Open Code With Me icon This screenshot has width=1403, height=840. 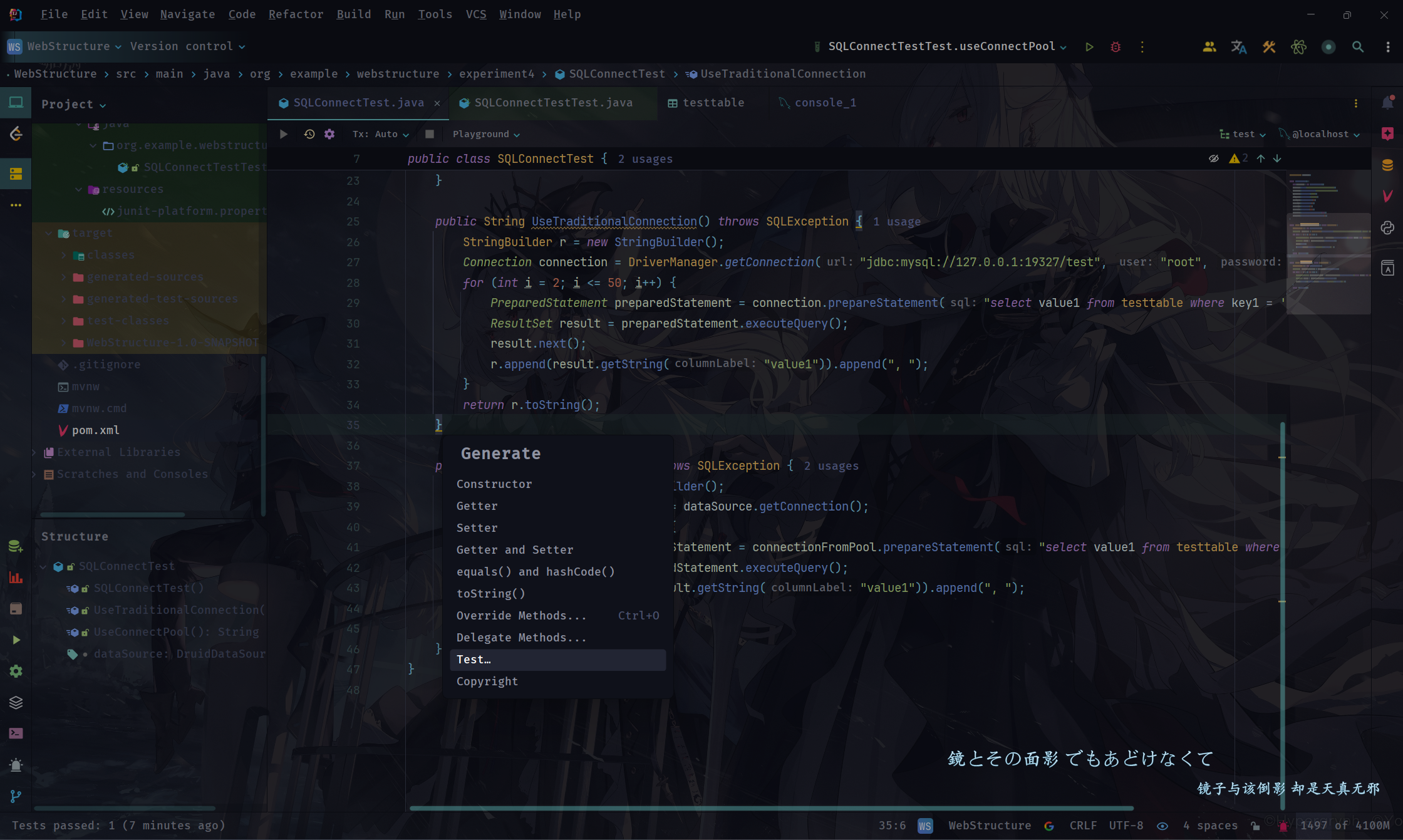tap(1209, 47)
